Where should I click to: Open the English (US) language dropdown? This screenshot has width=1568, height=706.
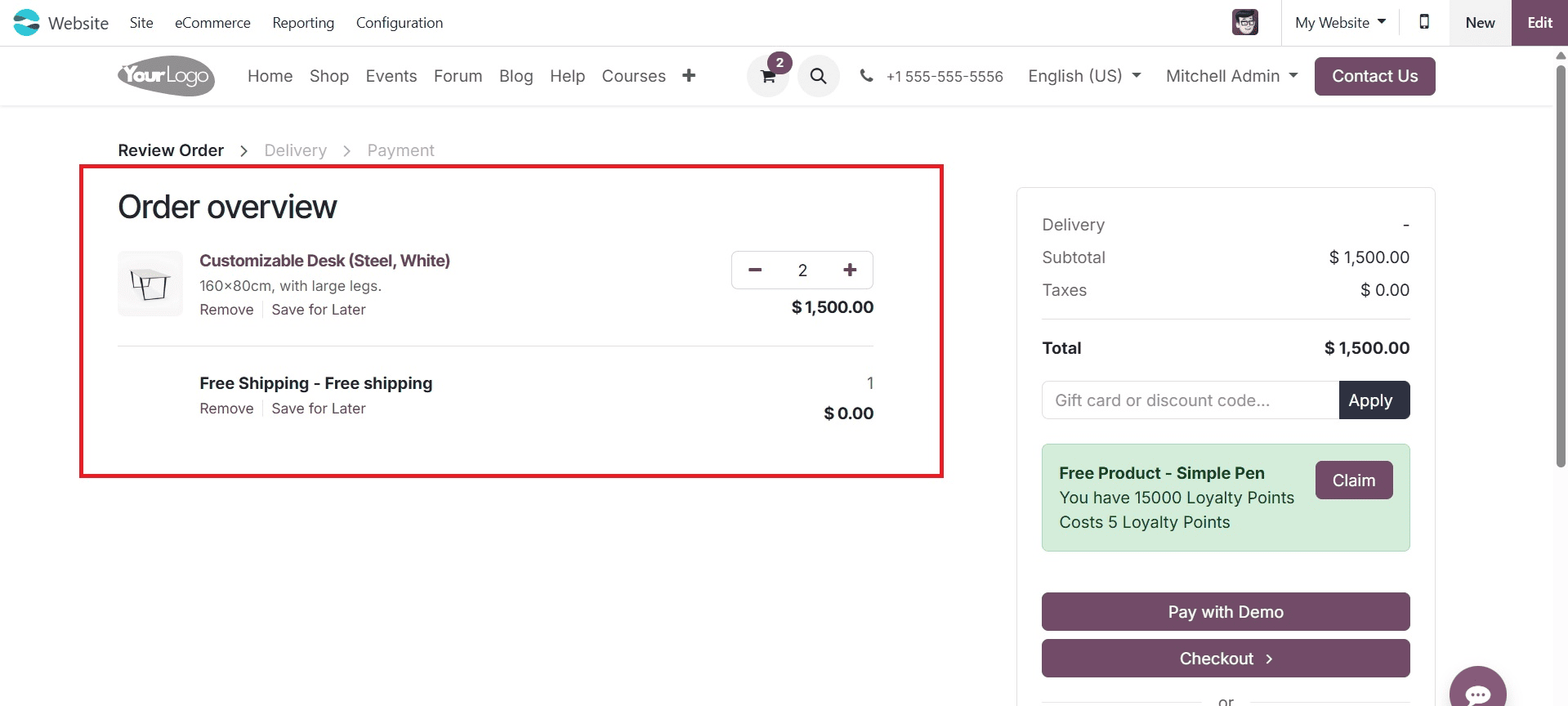click(x=1083, y=75)
